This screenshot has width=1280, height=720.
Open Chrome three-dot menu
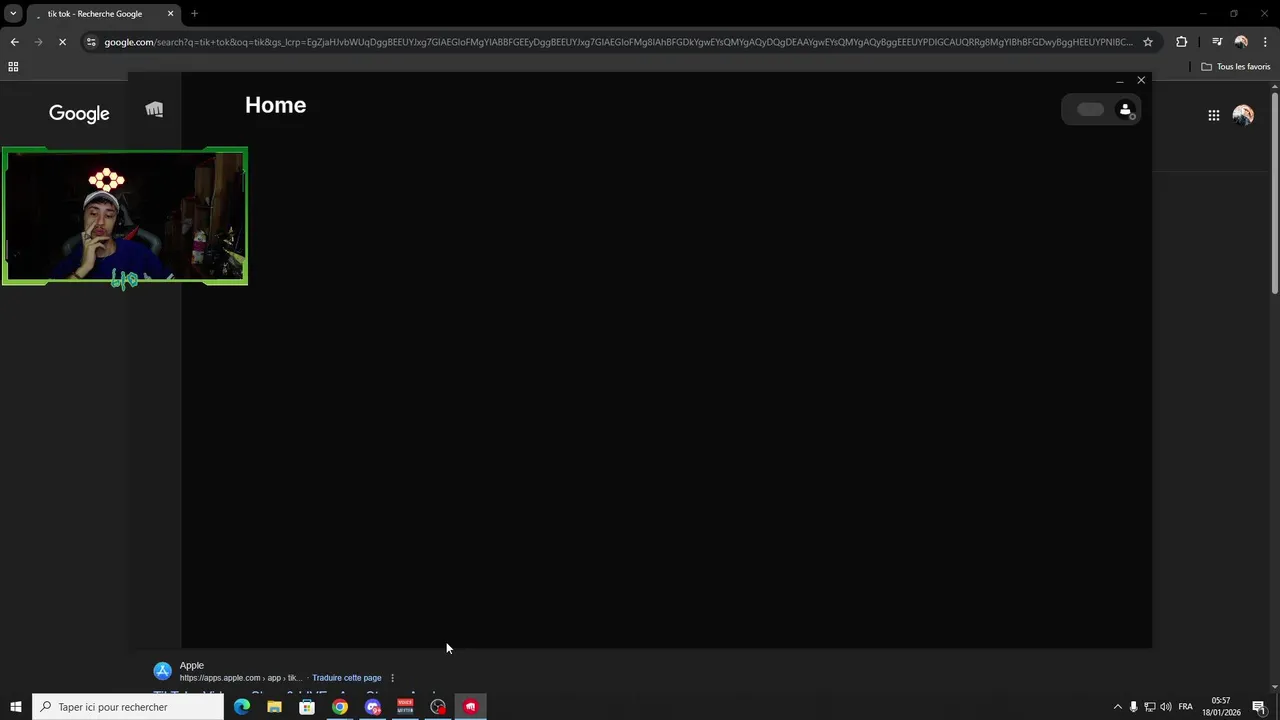(1265, 42)
